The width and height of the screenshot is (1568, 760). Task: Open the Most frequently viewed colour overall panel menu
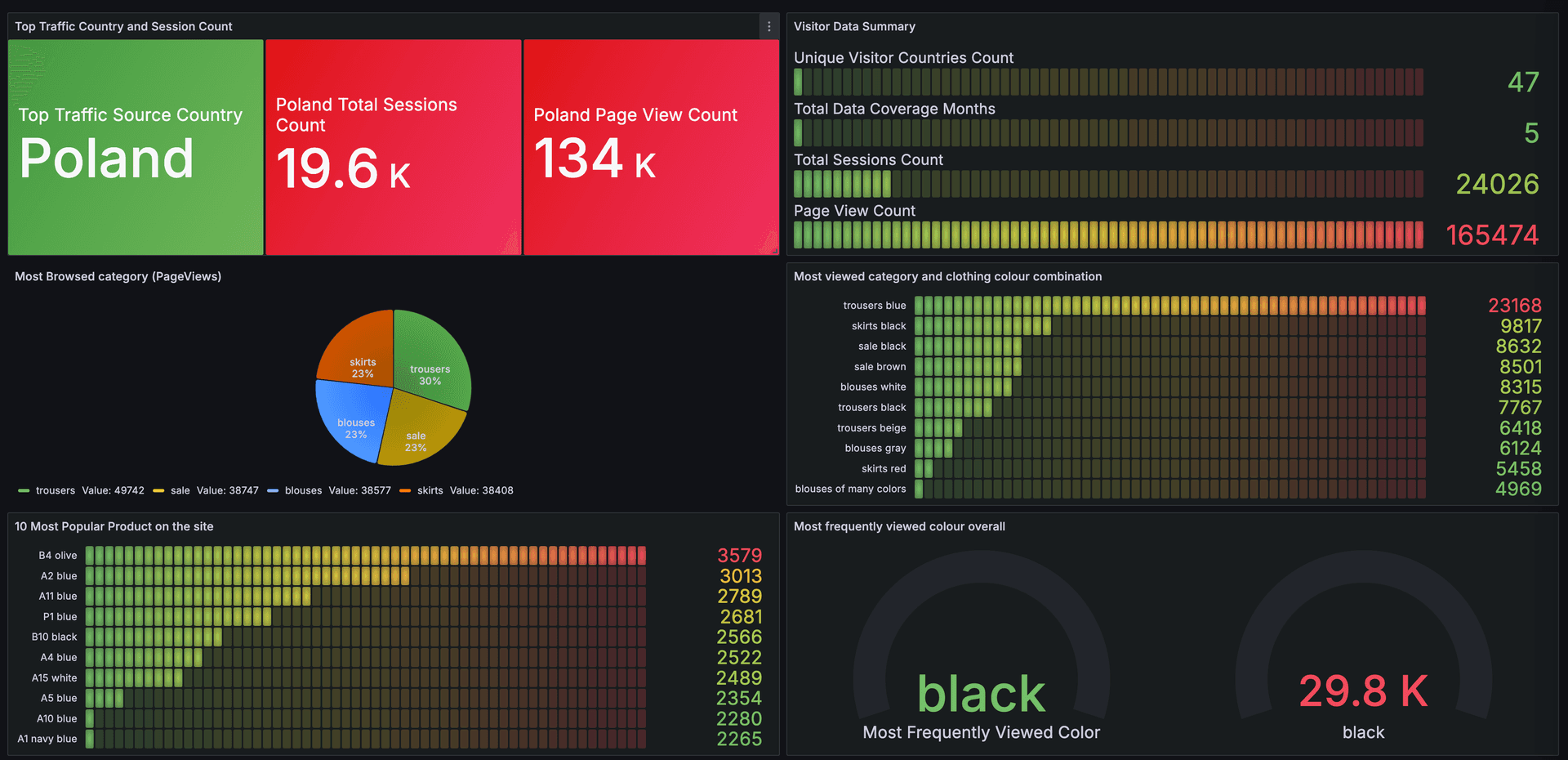tap(899, 526)
